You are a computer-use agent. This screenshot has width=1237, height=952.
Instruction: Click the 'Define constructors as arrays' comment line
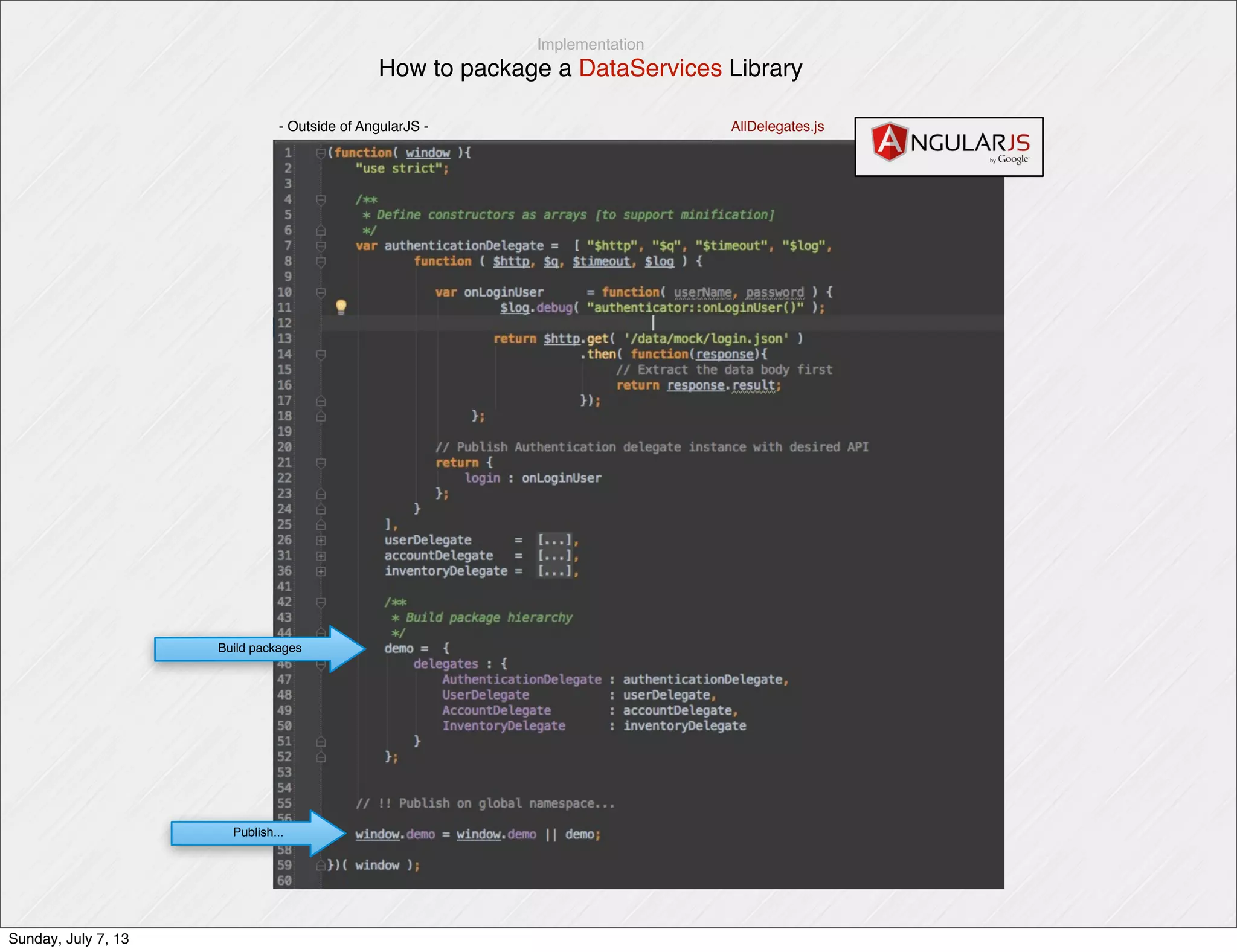click(x=568, y=215)
